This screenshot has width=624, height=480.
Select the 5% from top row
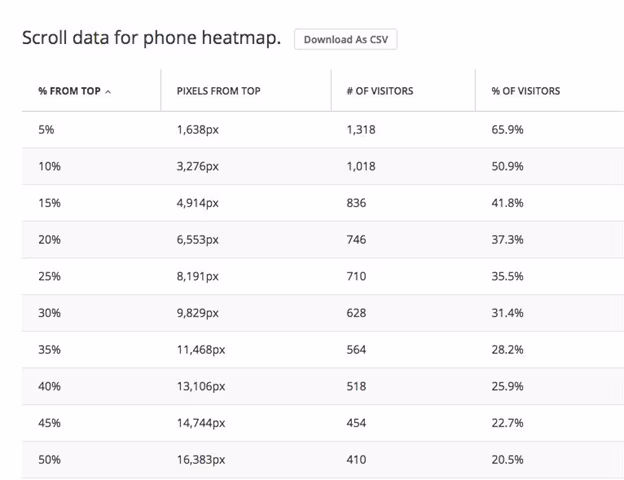click(323, 130)
